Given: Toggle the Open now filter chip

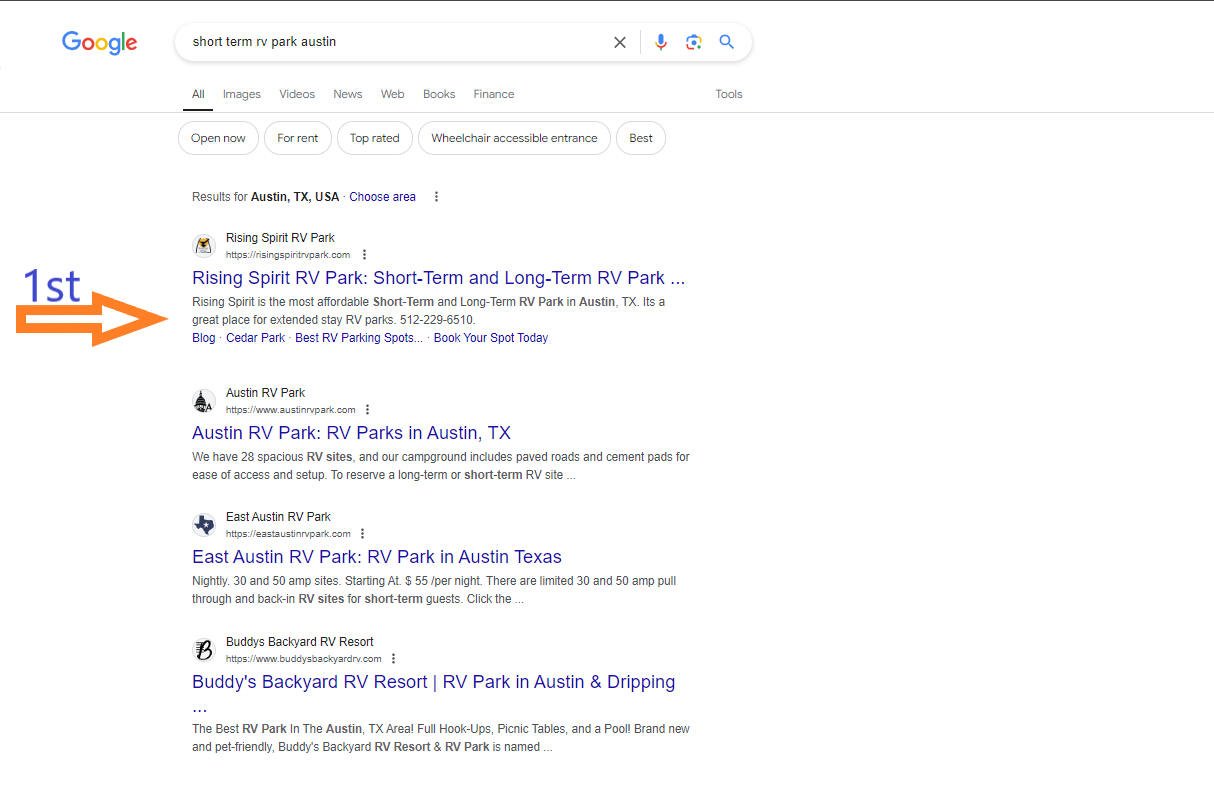Looking at the screenshot, I should 218,138.
